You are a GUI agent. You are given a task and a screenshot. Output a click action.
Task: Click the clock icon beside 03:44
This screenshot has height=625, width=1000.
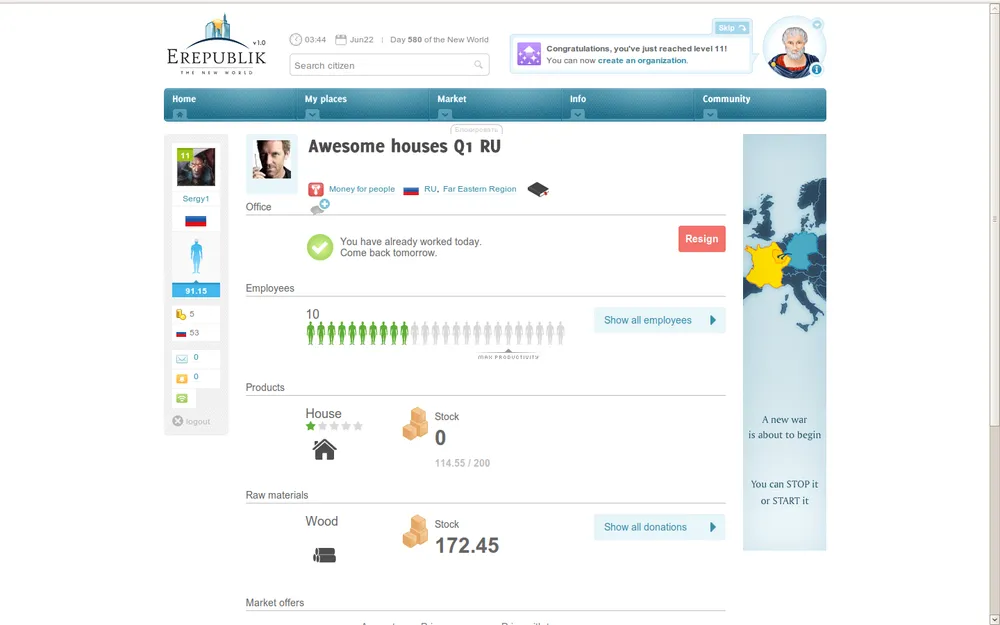(295, 40)
